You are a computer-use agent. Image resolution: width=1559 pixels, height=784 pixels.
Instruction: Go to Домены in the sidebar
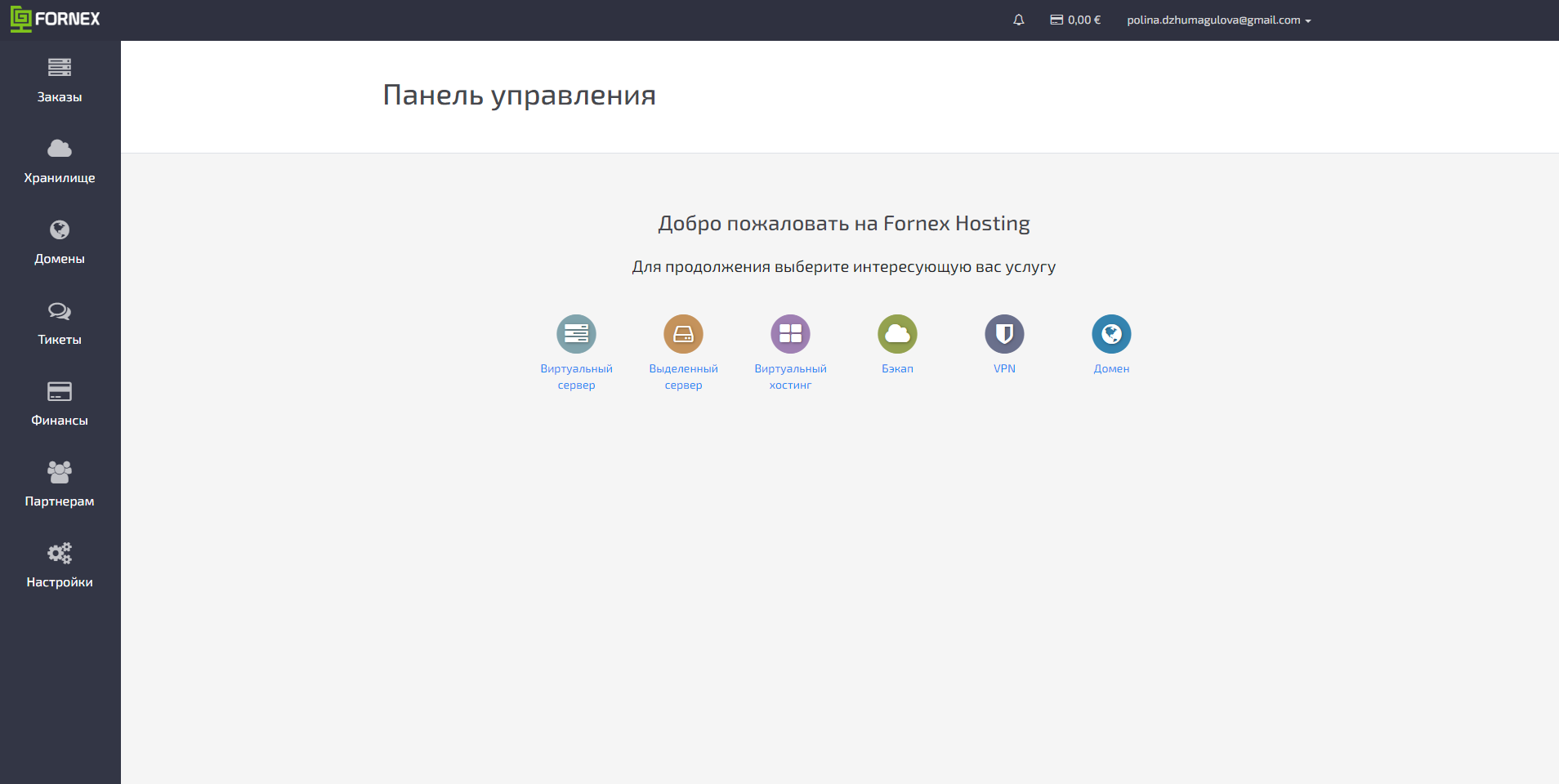tap(60, 243)
